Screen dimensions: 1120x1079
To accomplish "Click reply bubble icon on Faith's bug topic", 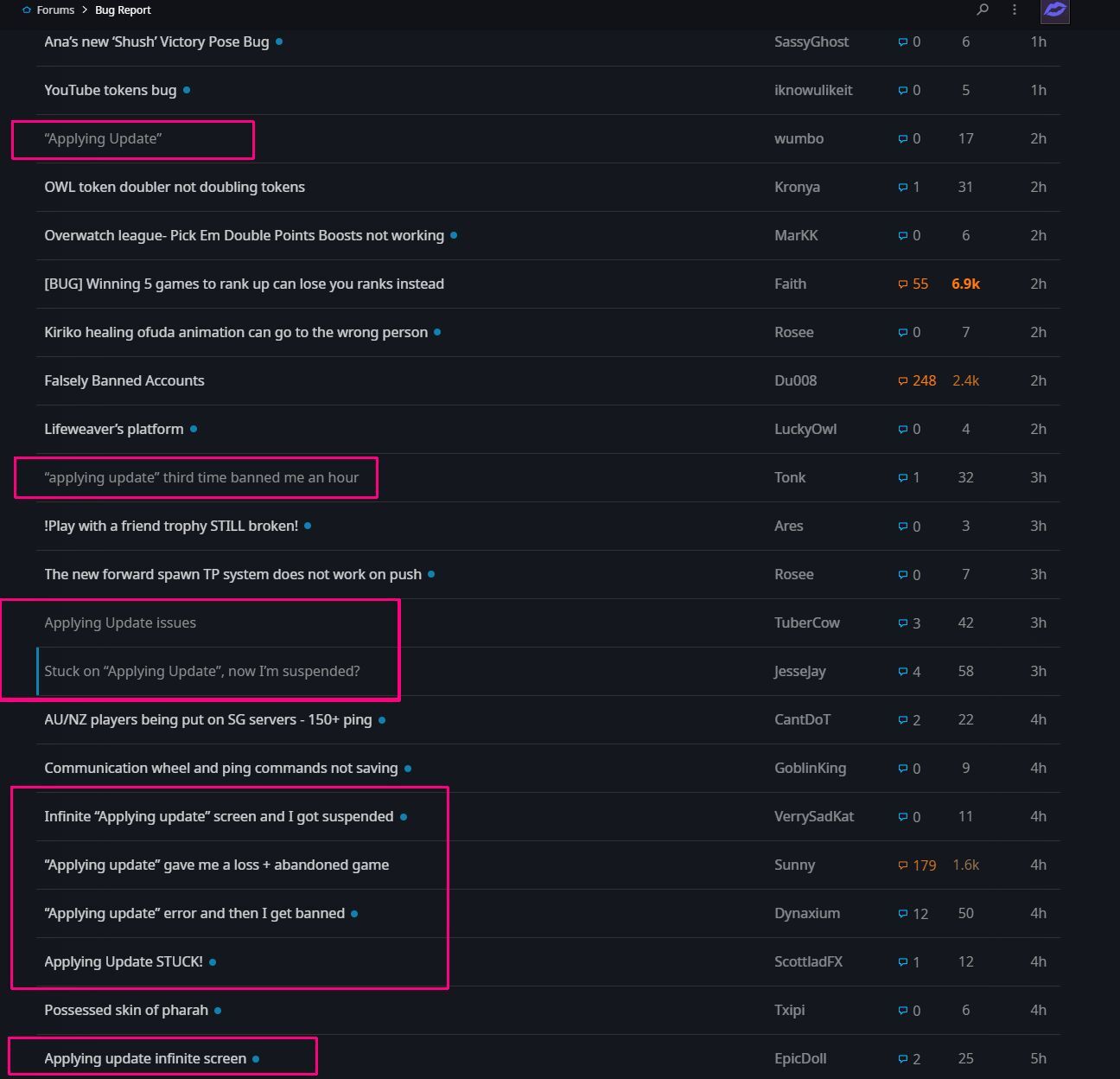I will tap(903, 284).
